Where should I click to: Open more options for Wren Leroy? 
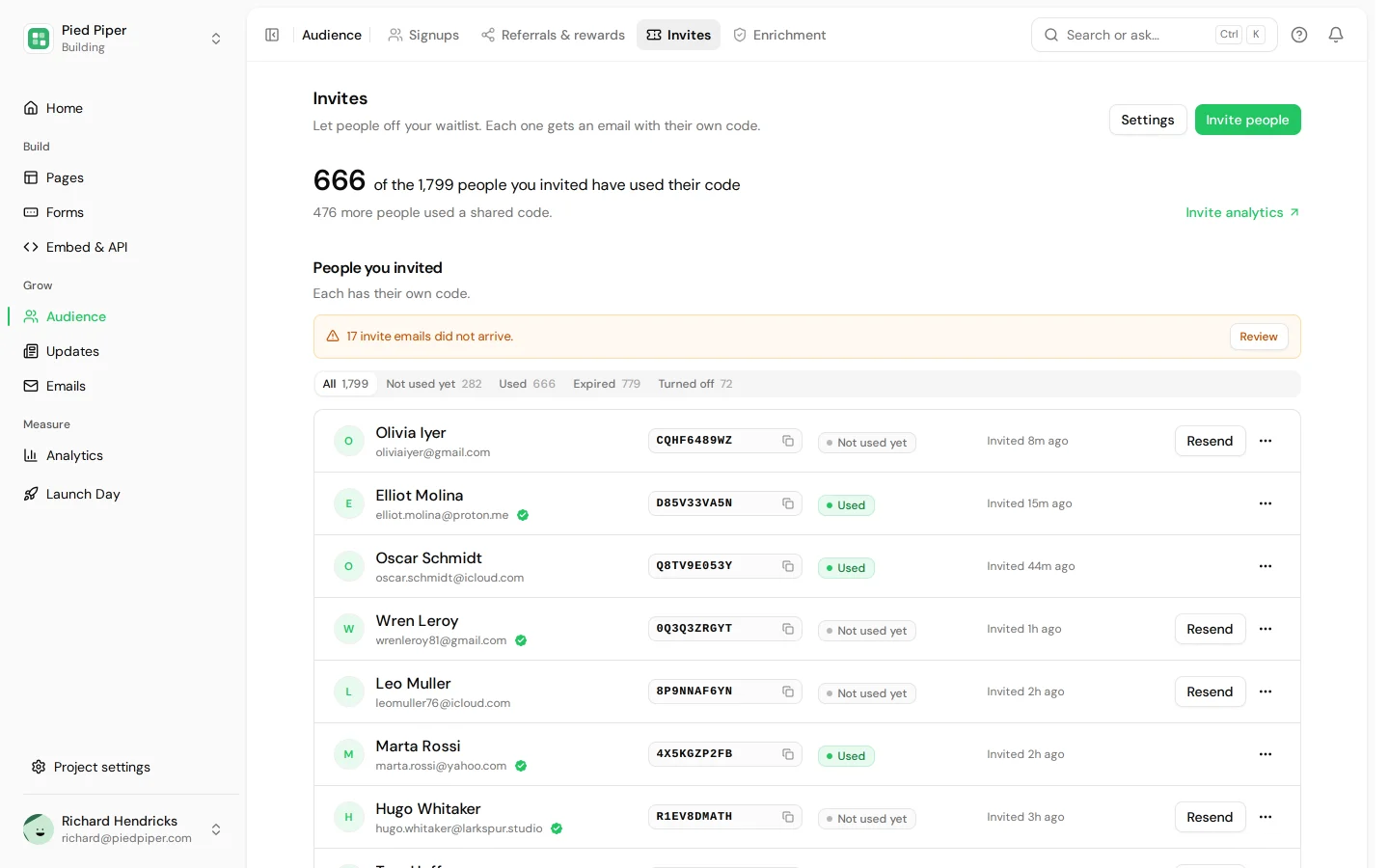[x=1266, y=629]
